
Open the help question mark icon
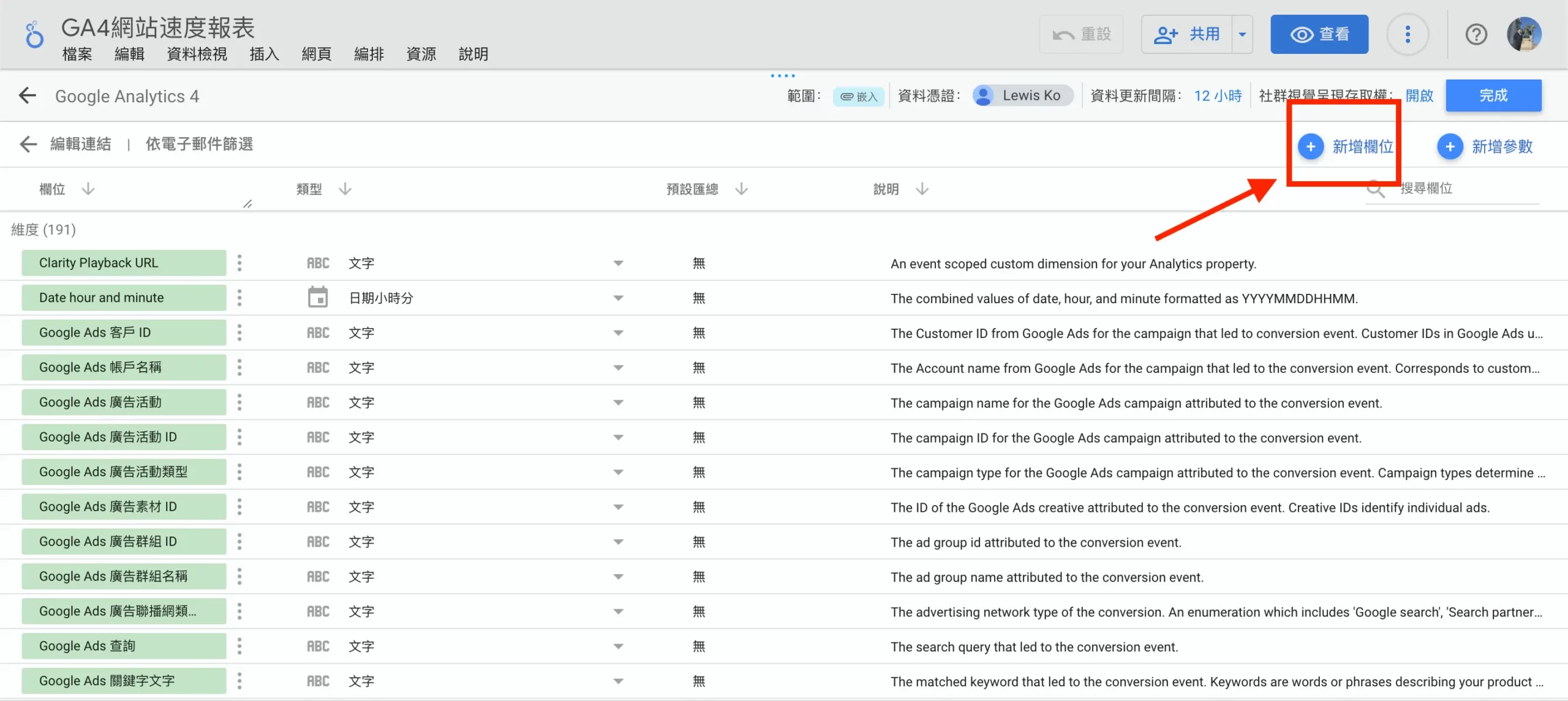point(1476,34)
